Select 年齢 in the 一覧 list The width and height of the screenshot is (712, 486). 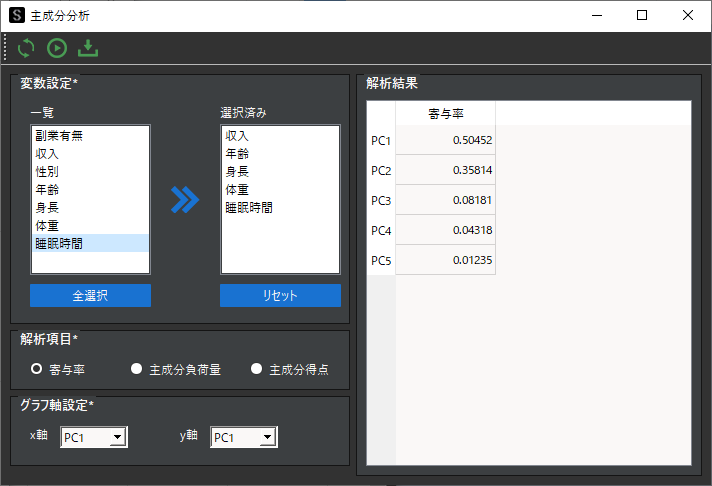pos(90,189)
